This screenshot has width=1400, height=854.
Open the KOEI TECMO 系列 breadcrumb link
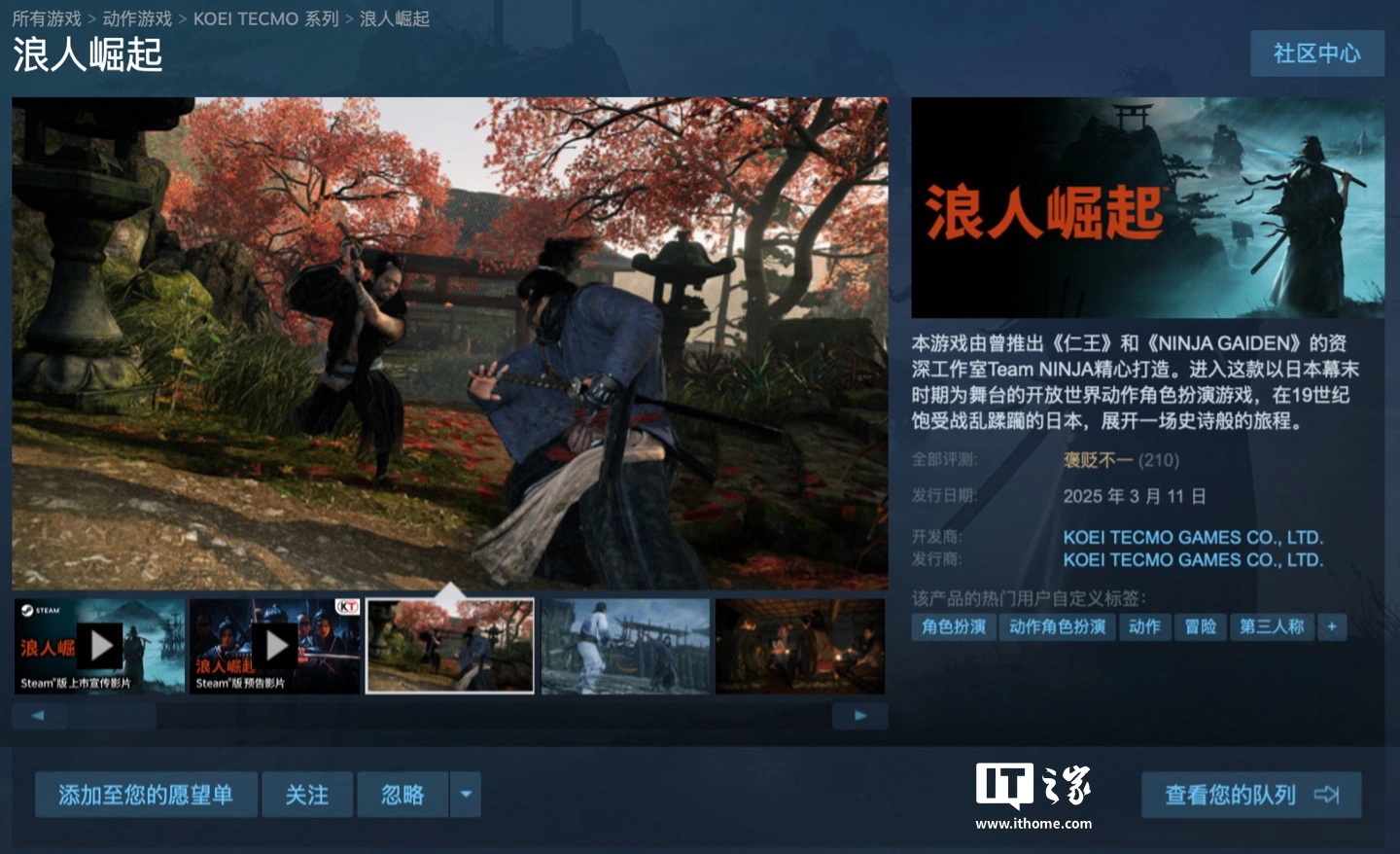tap(265, 18)
